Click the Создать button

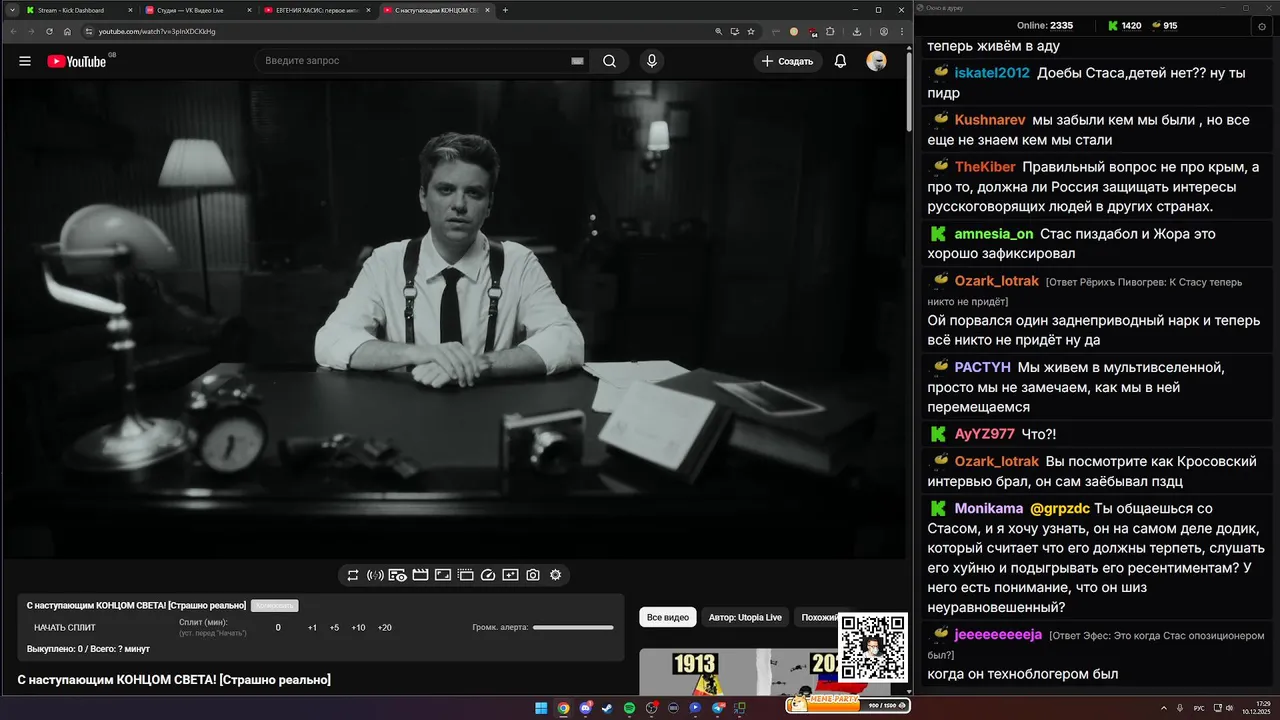tap(788, 61)
